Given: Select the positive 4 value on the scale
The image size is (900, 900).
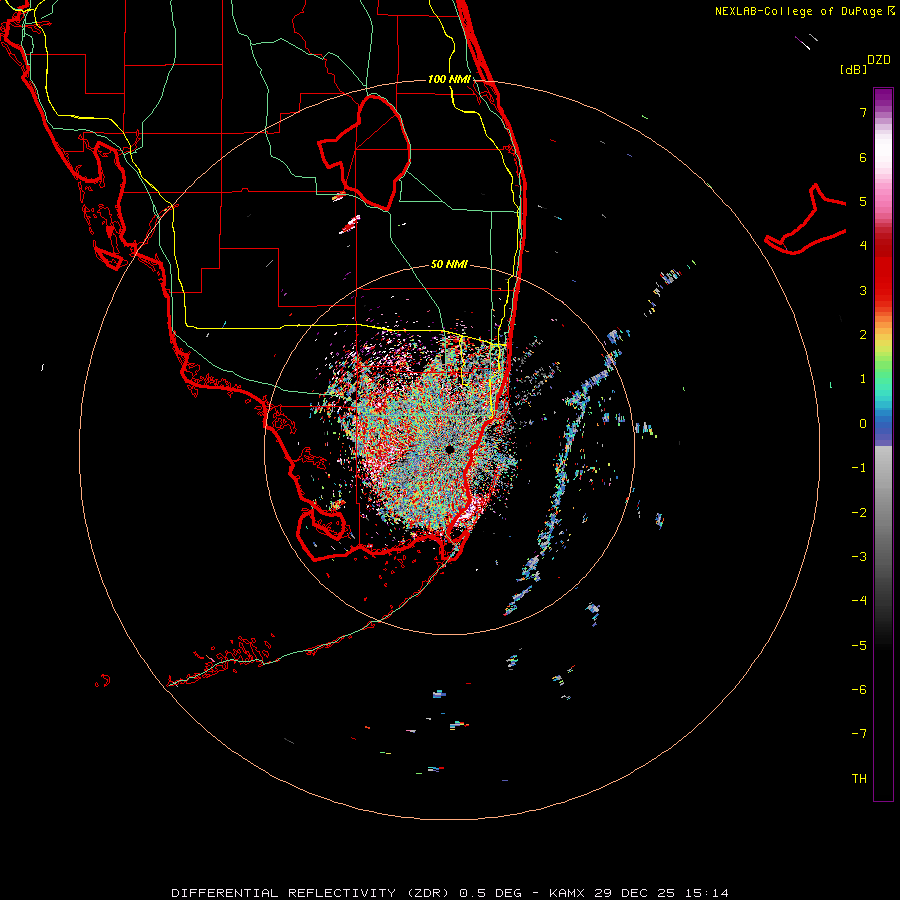Looking at the screenshot, I should [x=863, y=246].
